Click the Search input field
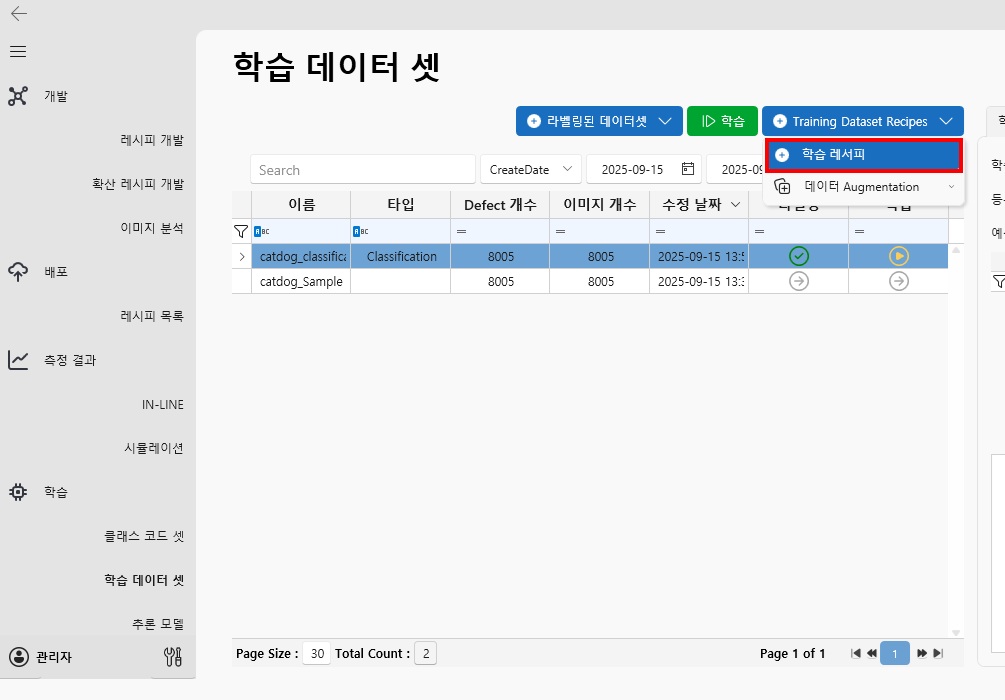This screenshot has width=1005, height=700. coord(362,170)
